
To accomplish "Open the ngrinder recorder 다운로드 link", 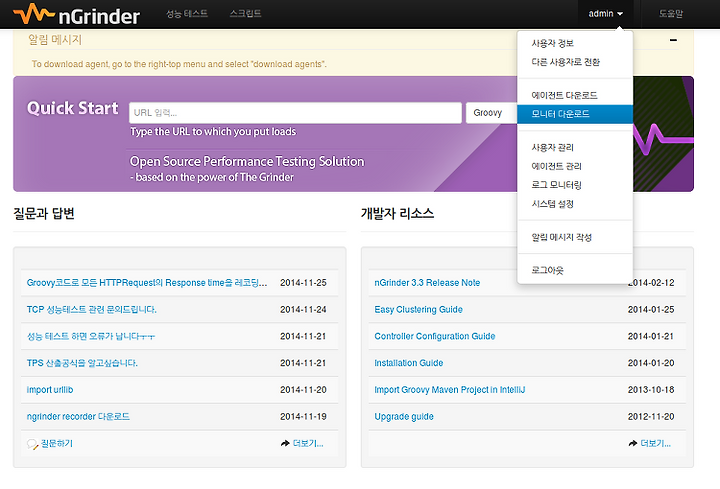I will pyautogui.click(x=78, y=416).
